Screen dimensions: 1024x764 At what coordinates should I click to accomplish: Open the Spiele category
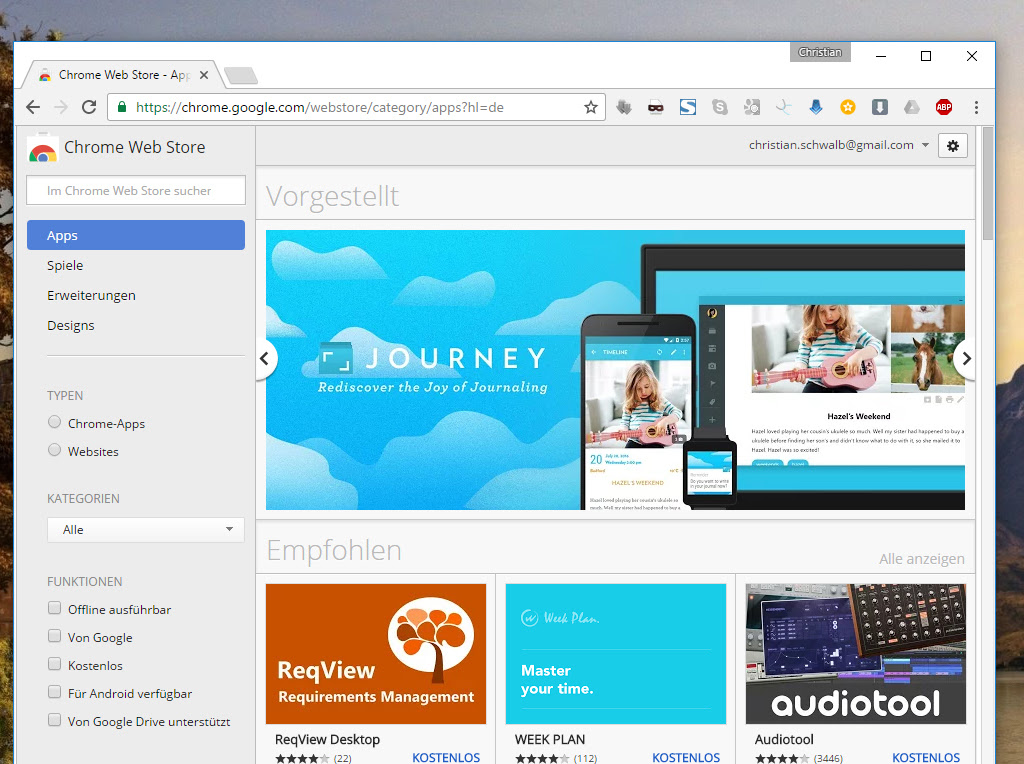(x=65, y=265)
